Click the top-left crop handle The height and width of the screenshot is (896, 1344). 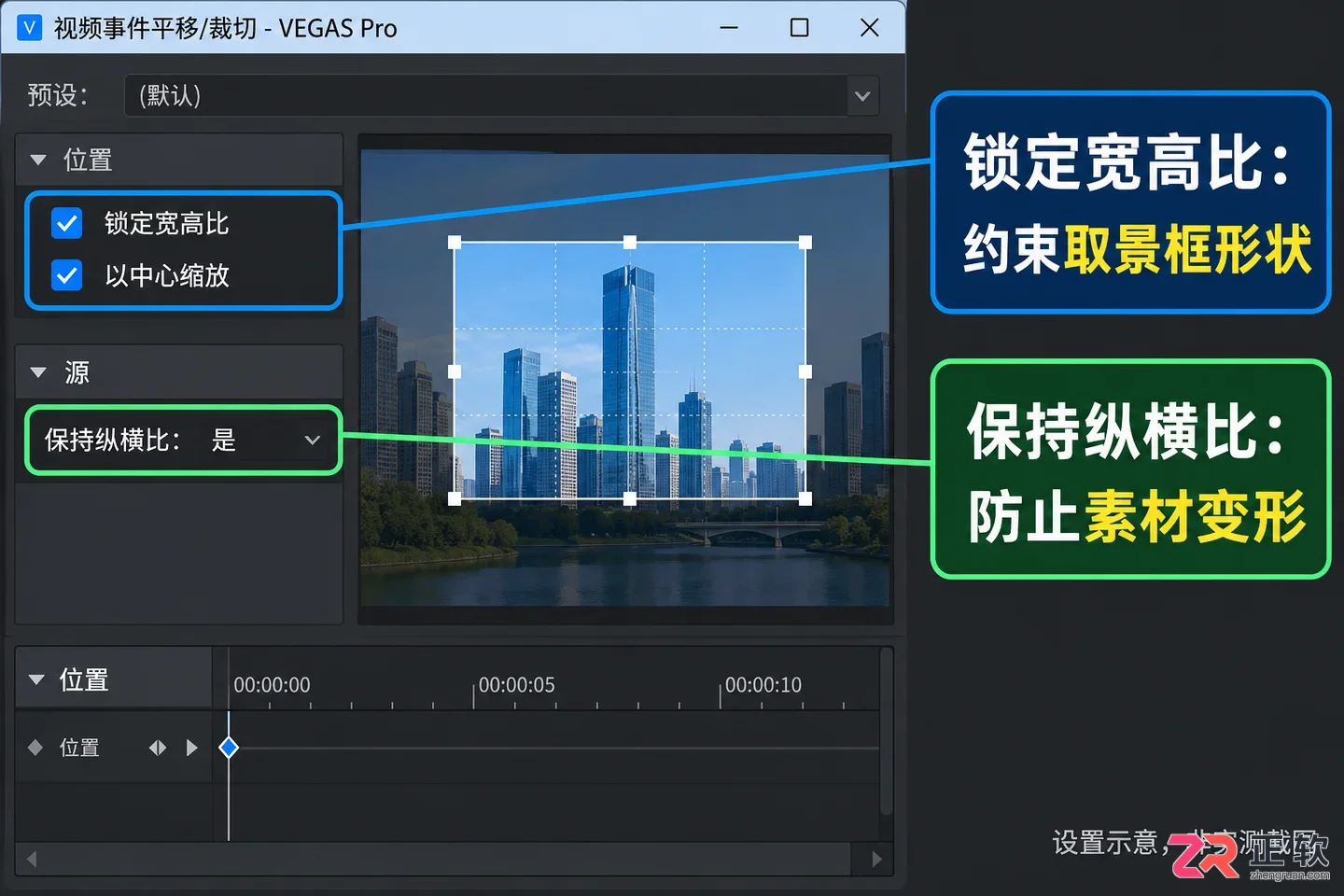(x=455, y=243)
